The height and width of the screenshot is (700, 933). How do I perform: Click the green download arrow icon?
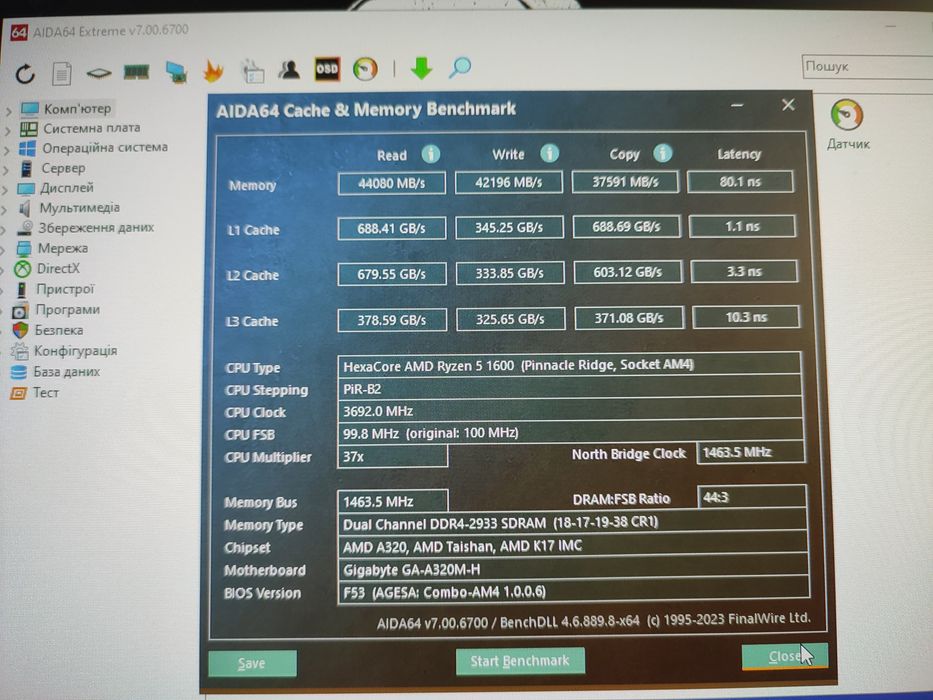(x=421, y=68)
